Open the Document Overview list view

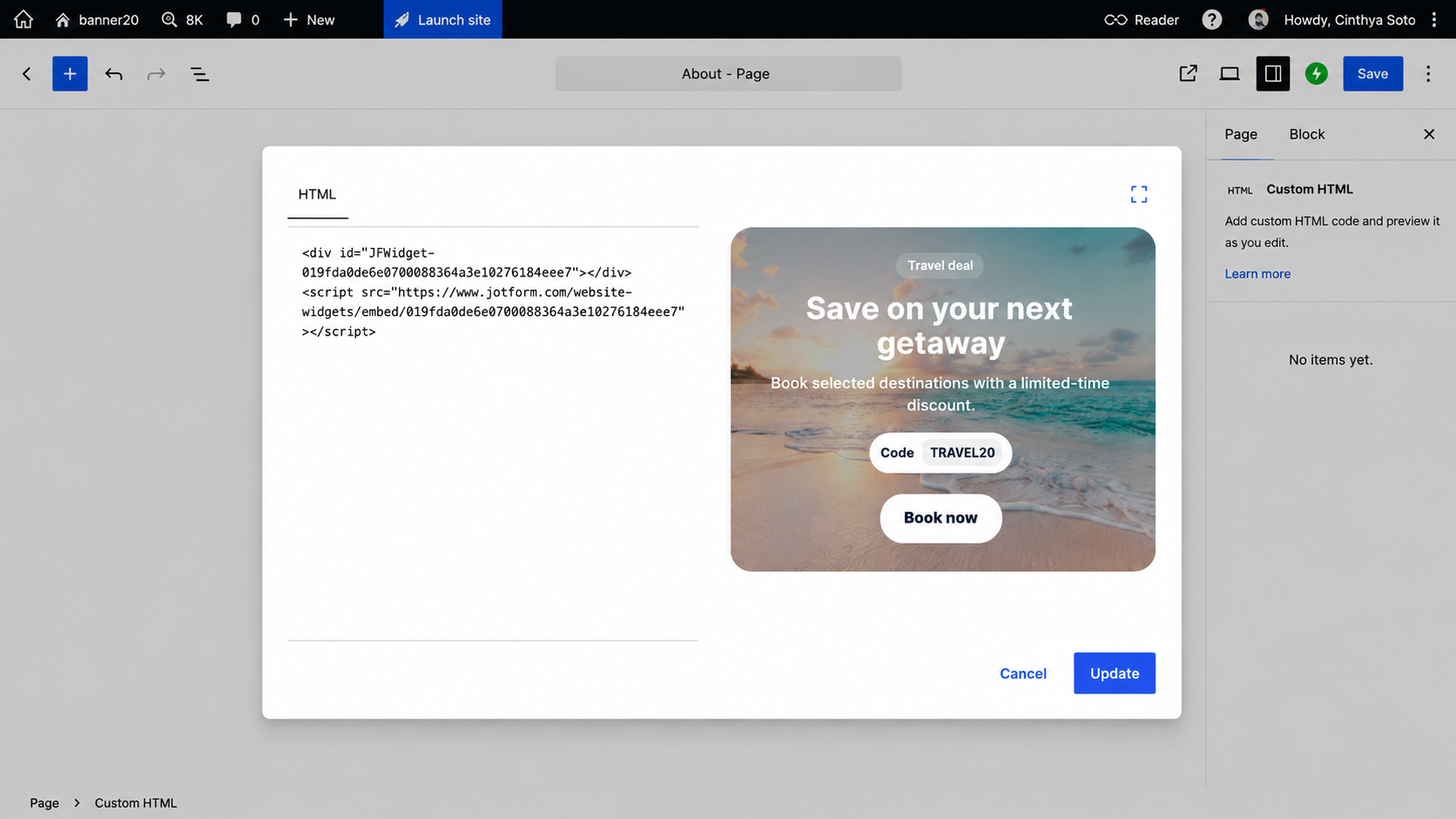[x=199, y=74]
